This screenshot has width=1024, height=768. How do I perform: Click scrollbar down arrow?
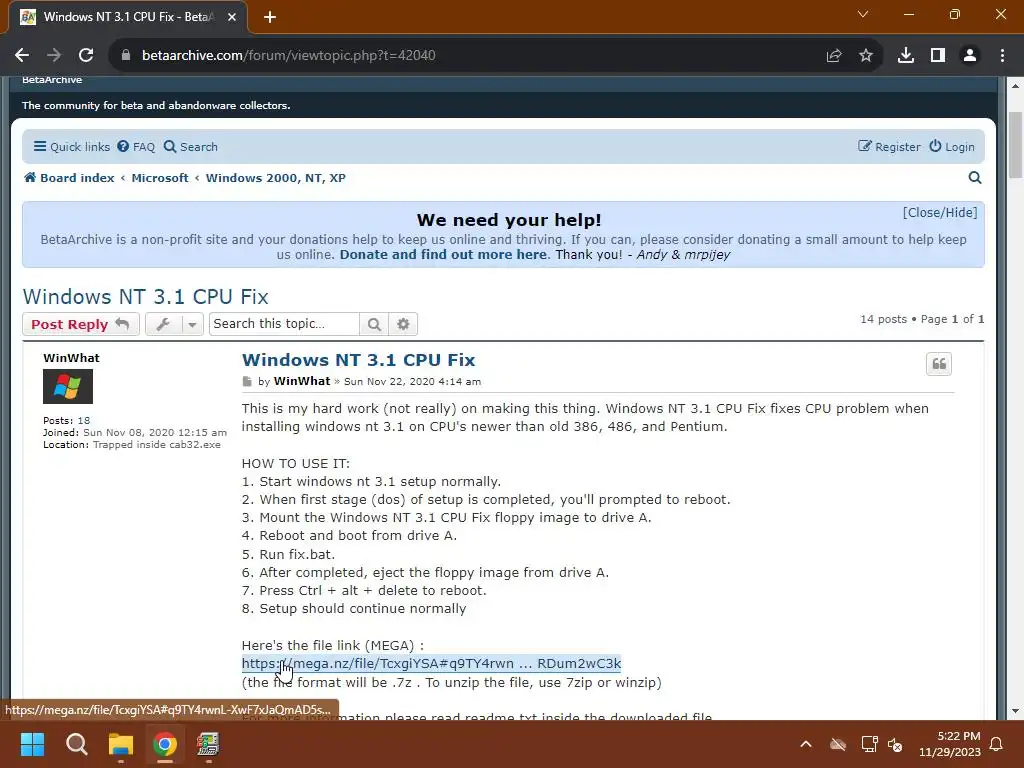tap(1015, 711)
